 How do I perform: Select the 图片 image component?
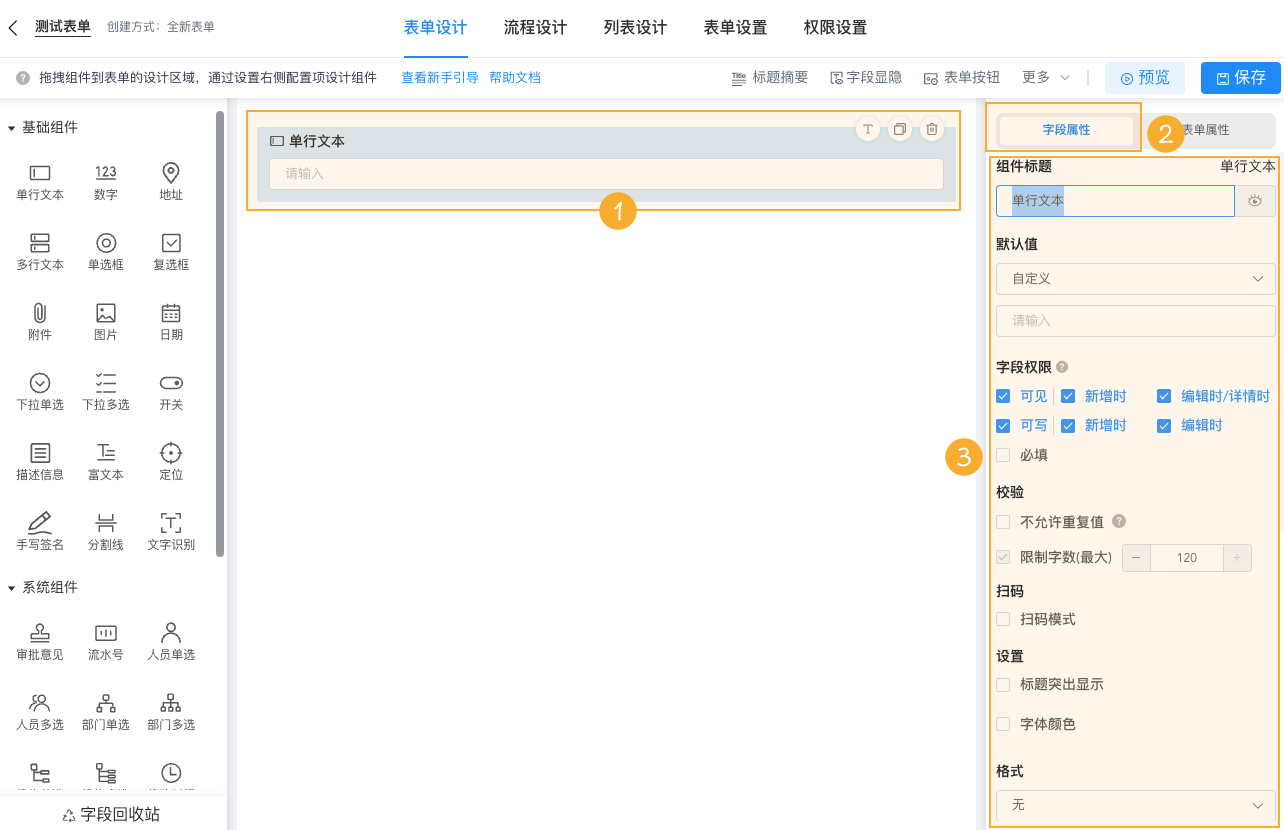[105, 319]
